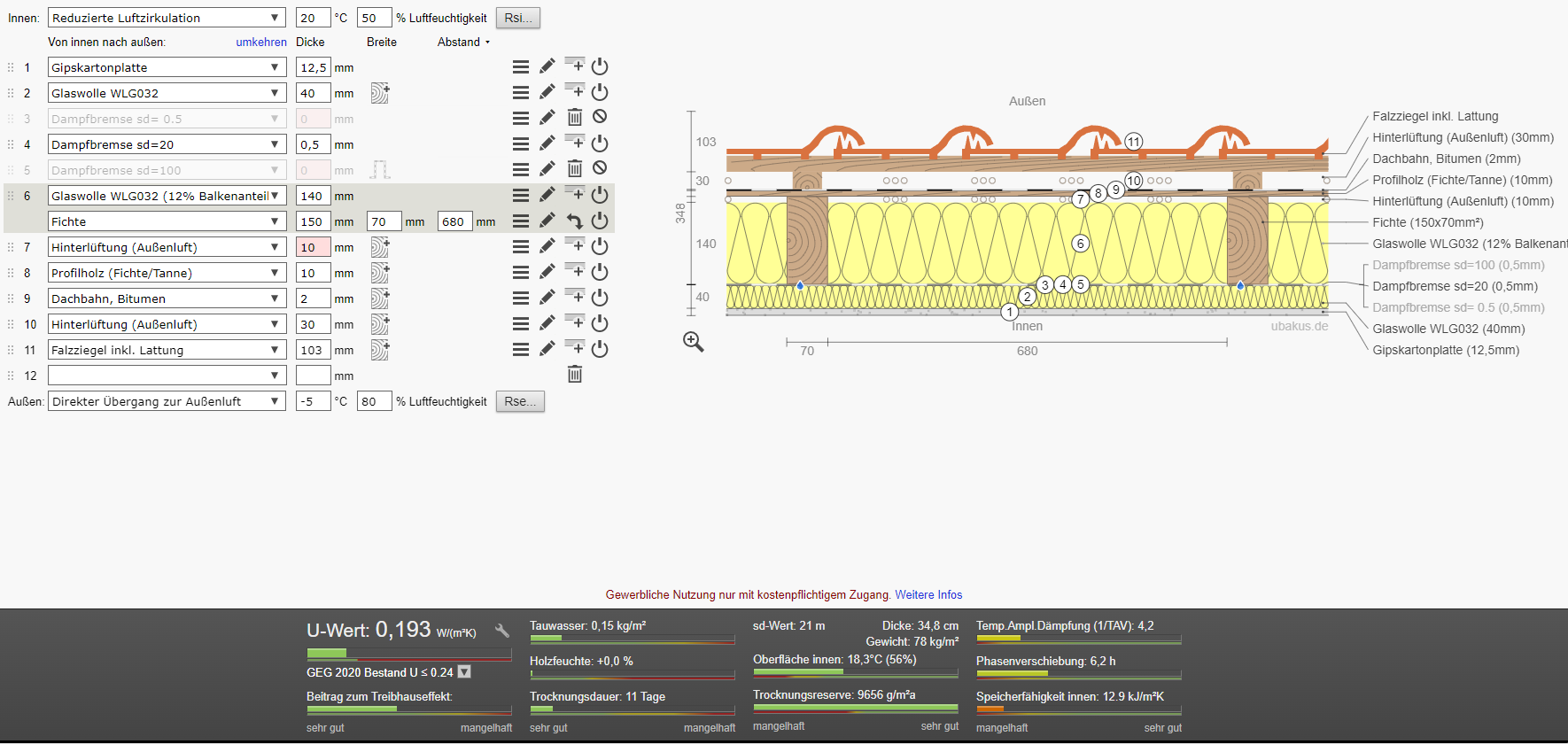Viewport: 1568px width, 744px height.
Task: Click the Rse... button
Action: click(x=520, y=401)
